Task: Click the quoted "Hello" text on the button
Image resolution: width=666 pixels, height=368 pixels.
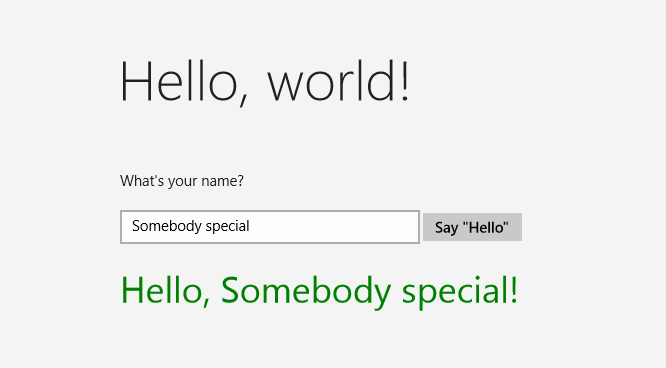Action: 486,227
